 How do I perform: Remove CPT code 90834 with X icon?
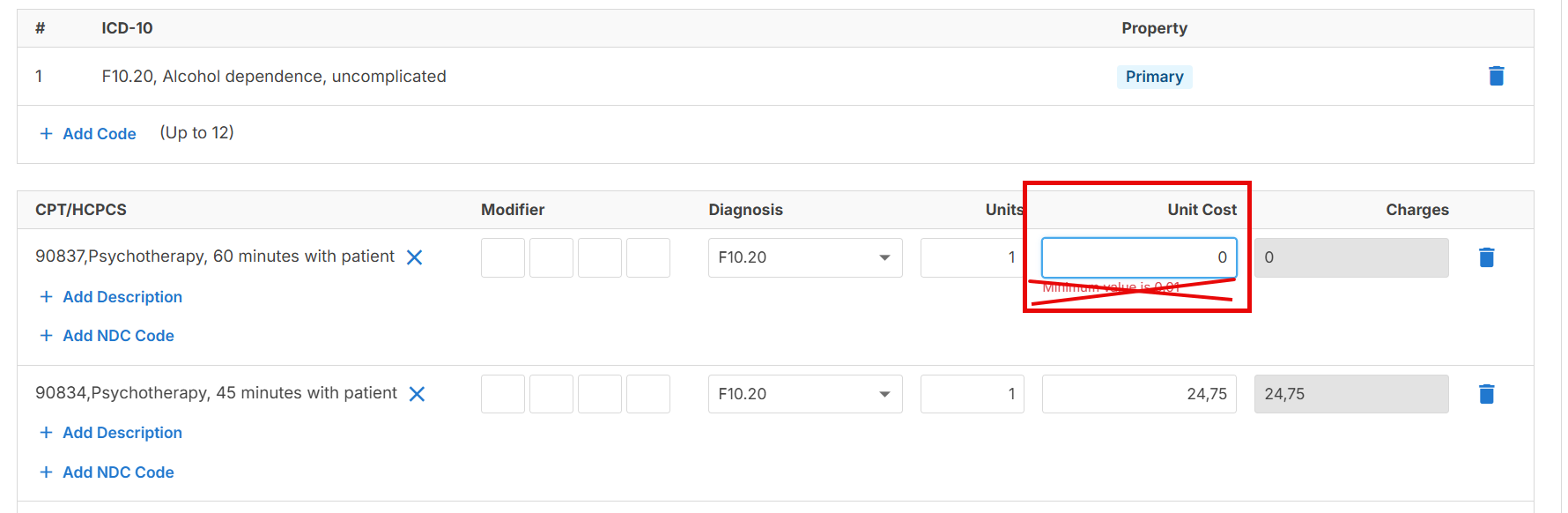417,394
